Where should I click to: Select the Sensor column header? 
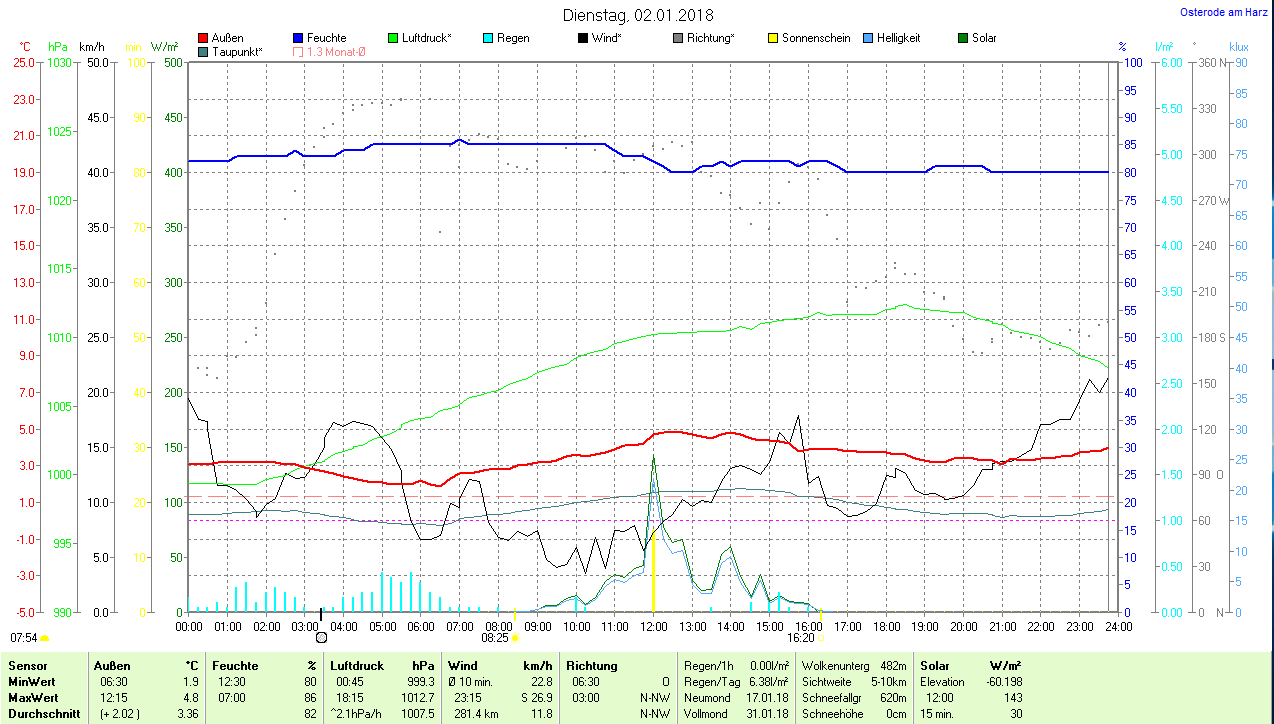[x=27, y=665]
